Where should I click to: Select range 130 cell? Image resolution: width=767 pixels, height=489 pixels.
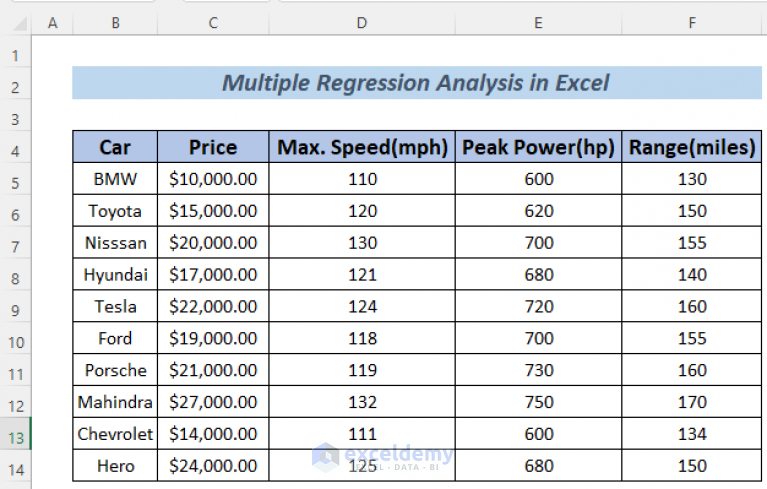point(692,179)
